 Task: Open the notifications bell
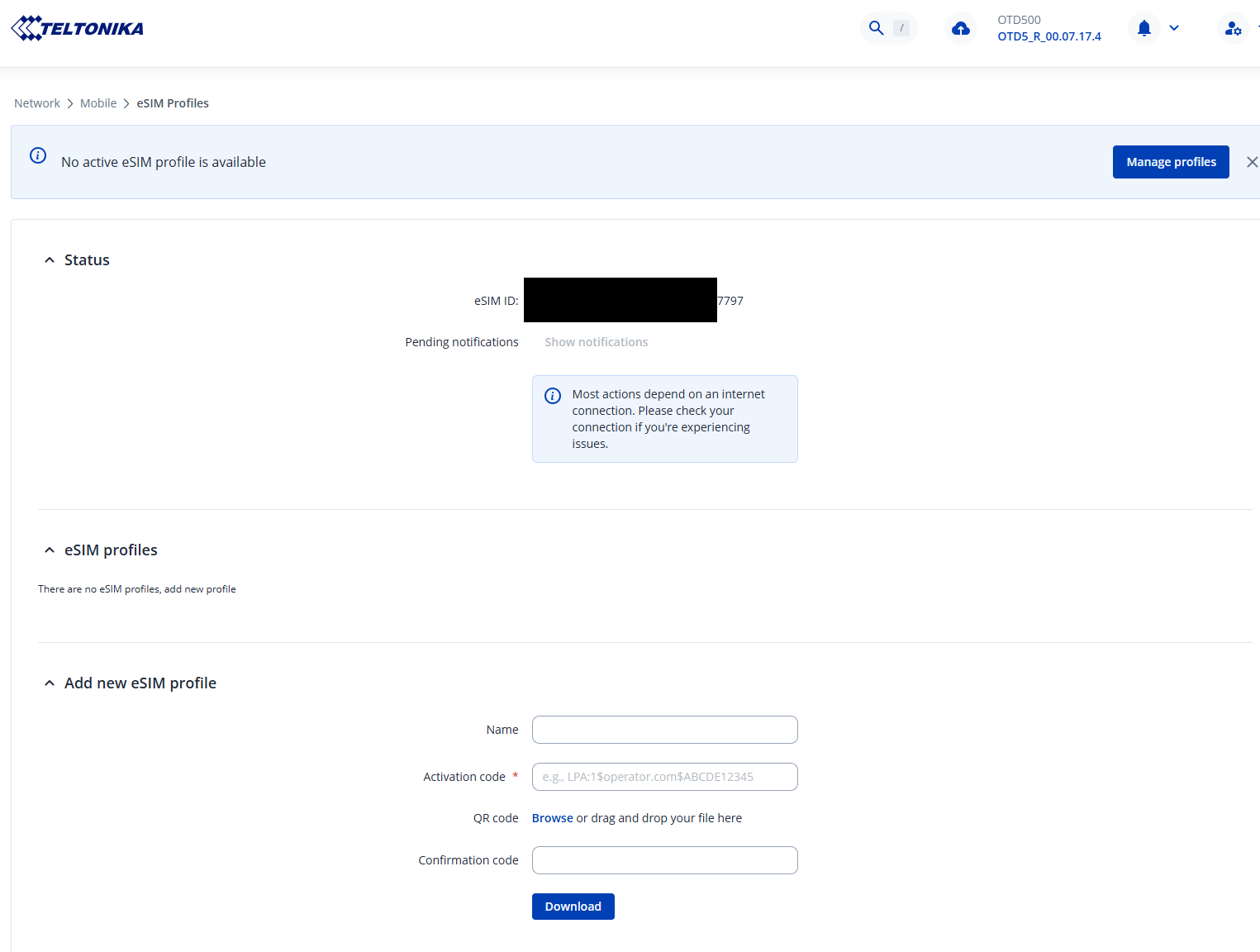click(x=1144, y=29)
